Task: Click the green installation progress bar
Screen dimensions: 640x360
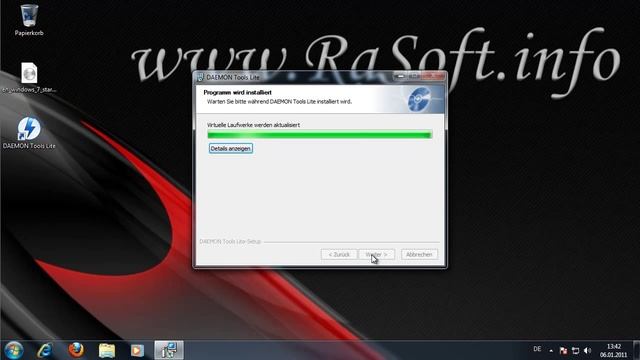Action: (320, 135)
